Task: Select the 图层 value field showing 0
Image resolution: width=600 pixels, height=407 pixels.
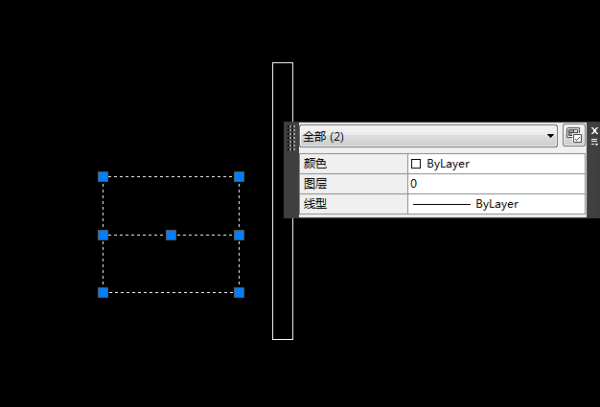Action: (x=496, y=184)
